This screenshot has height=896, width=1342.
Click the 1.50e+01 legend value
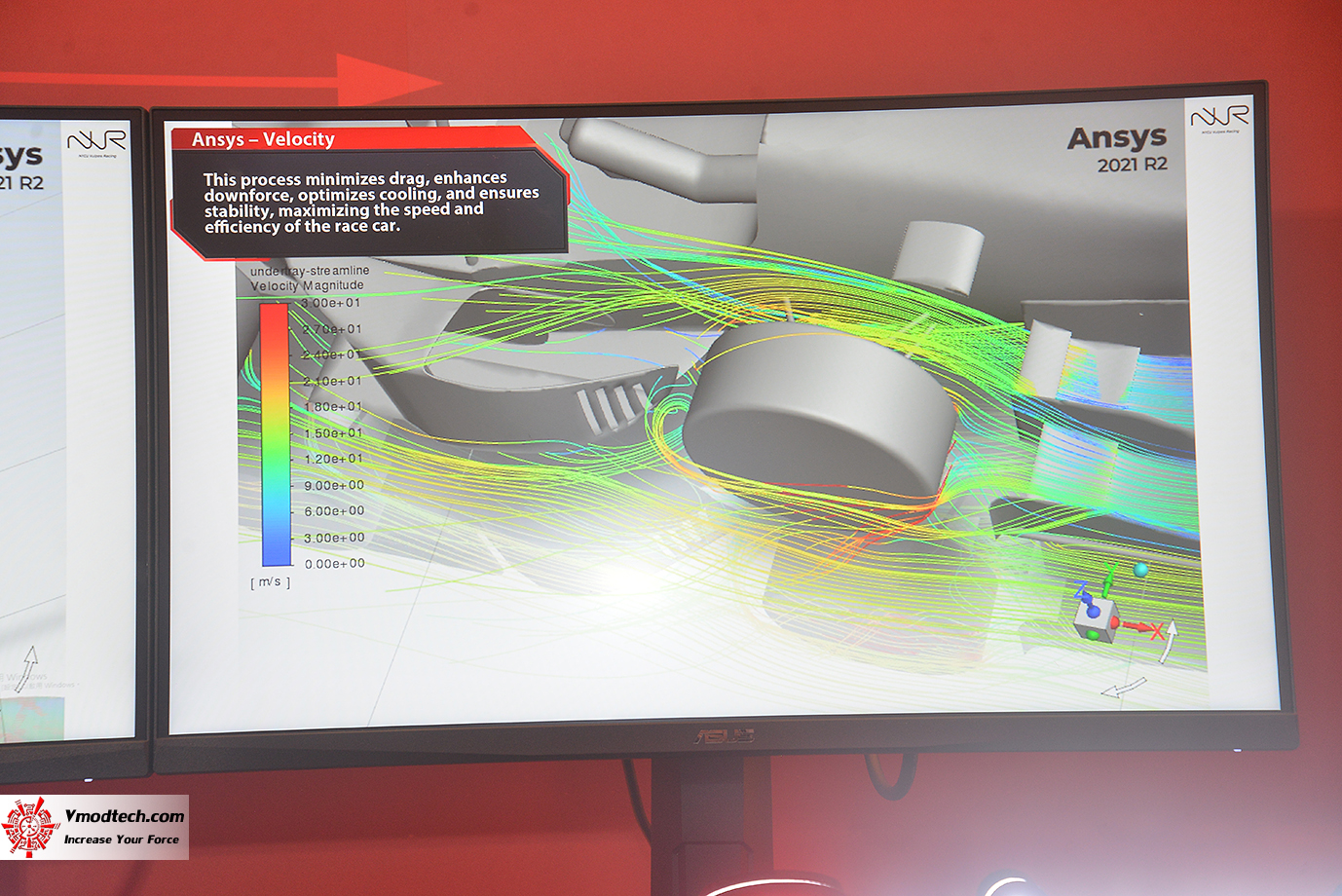coord(333,433)
